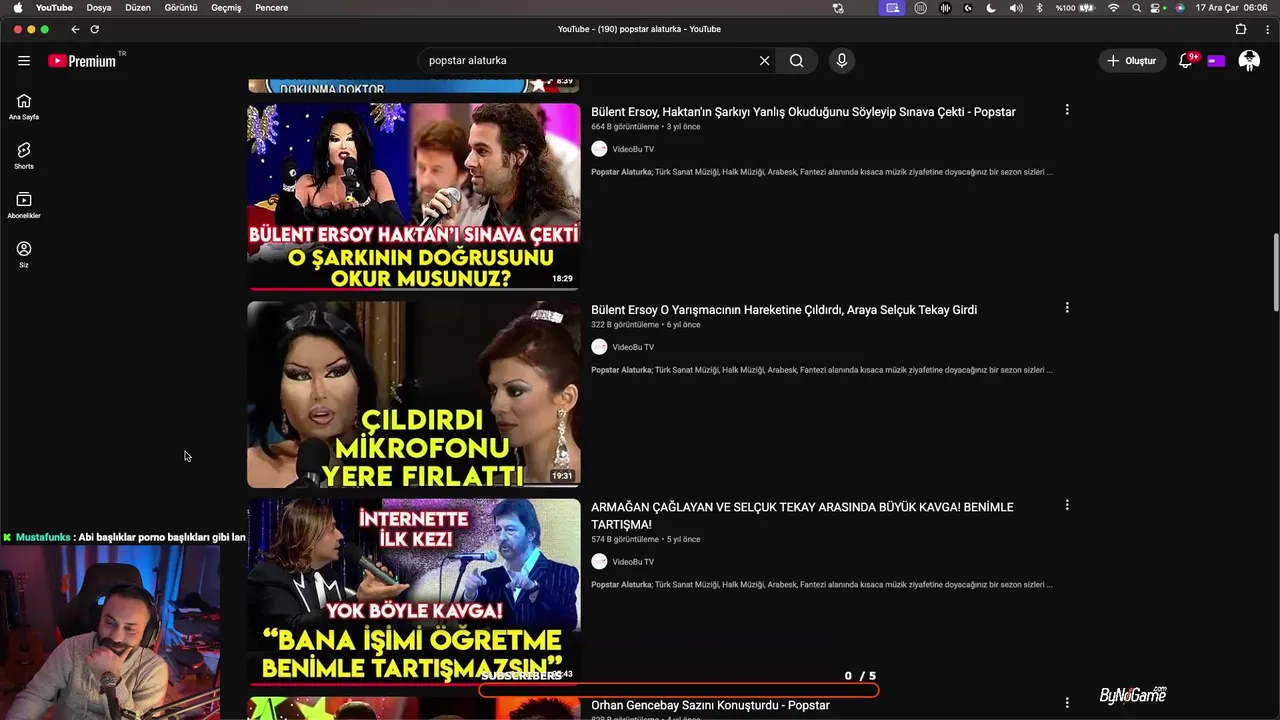Viewport: 1280px width, 720px height.
Task: Open VideoBu TV channel under ARMAĞAN ÇAĞLAYAN video
Action: click(633, 562)
